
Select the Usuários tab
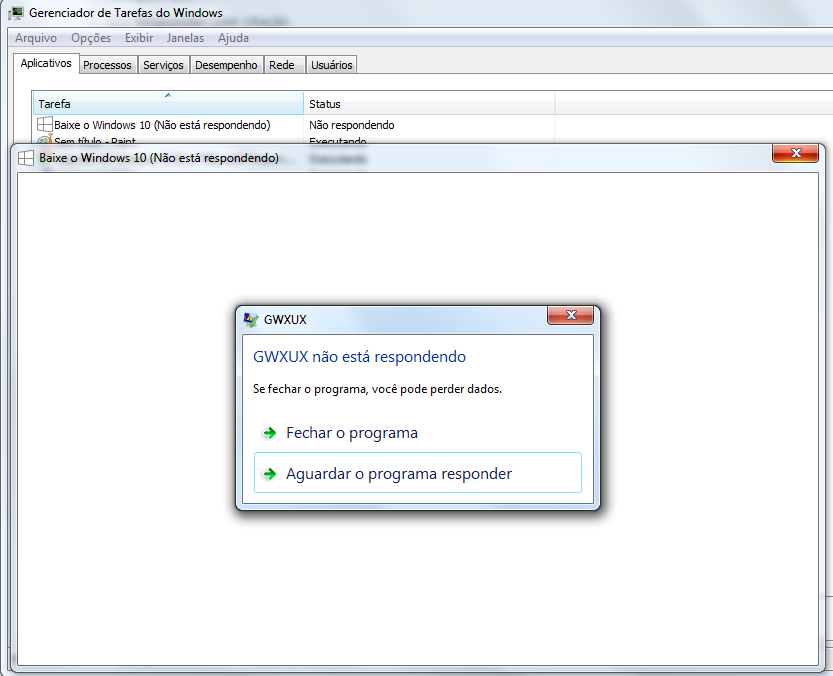coord(331,65)
